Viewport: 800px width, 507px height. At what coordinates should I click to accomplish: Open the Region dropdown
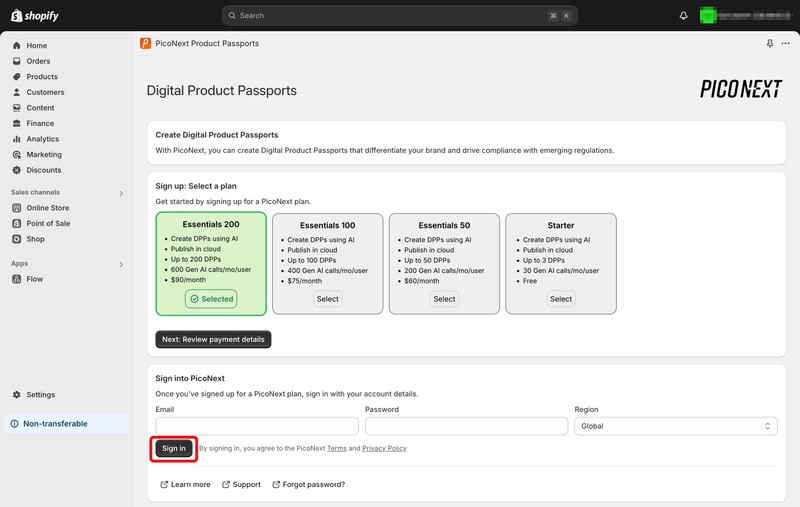tap(676, 426)
